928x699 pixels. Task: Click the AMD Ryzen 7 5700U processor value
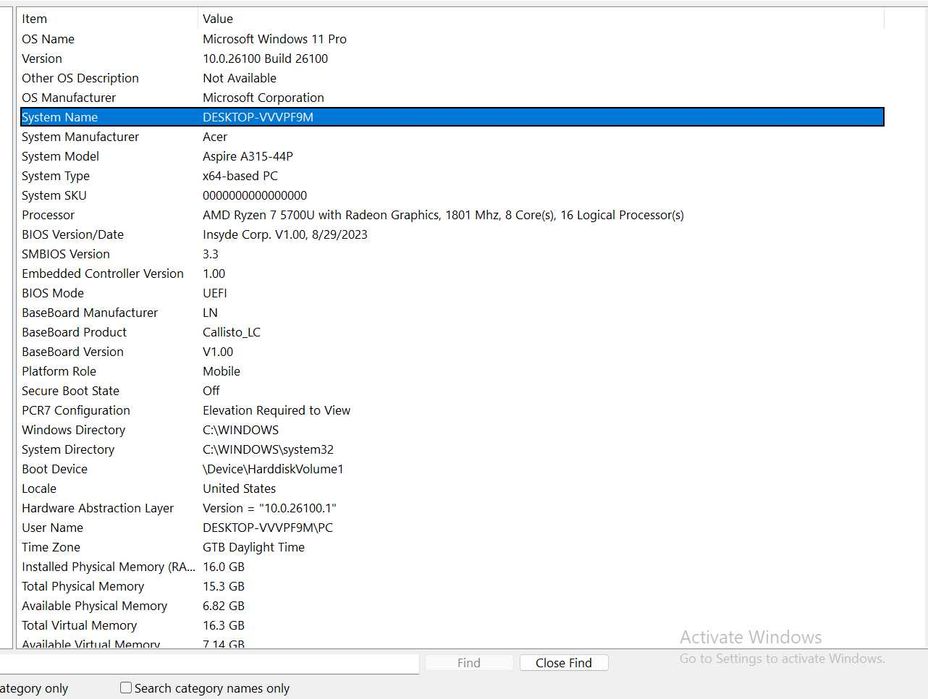[443, 215]
